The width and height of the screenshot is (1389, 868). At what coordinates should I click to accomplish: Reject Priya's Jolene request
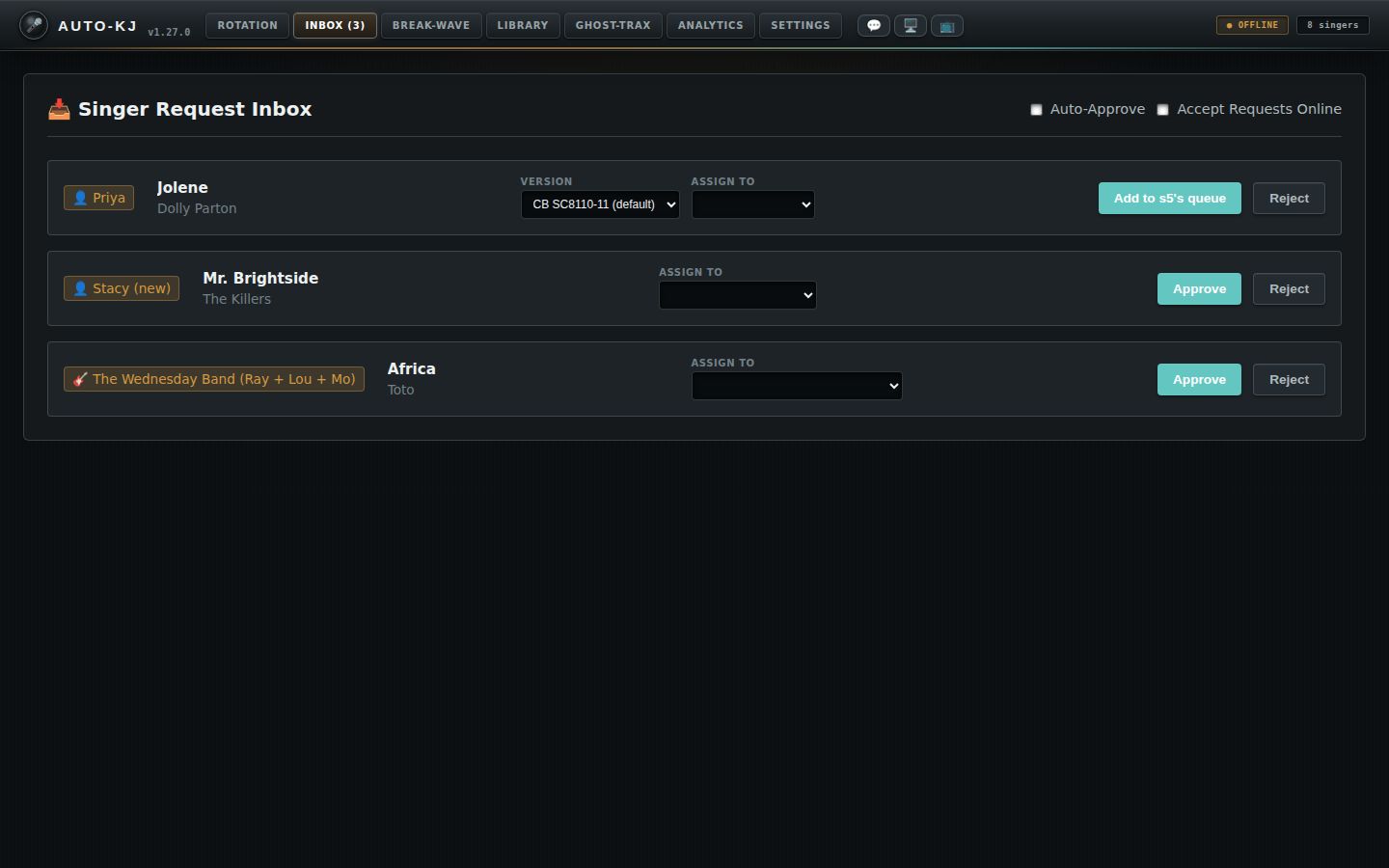point(1289,199)
